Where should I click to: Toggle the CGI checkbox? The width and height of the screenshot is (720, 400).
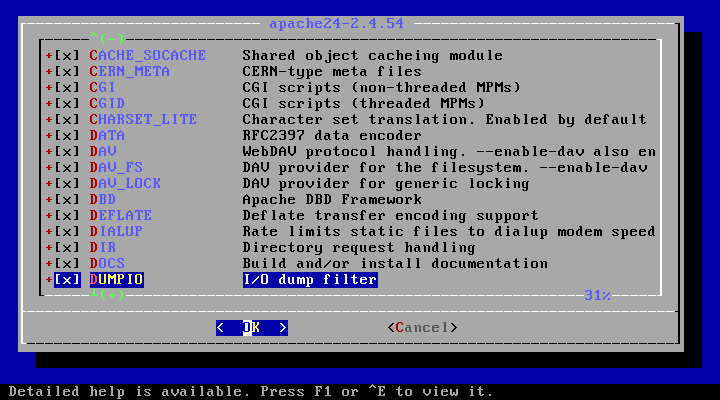tap(67, 87)
